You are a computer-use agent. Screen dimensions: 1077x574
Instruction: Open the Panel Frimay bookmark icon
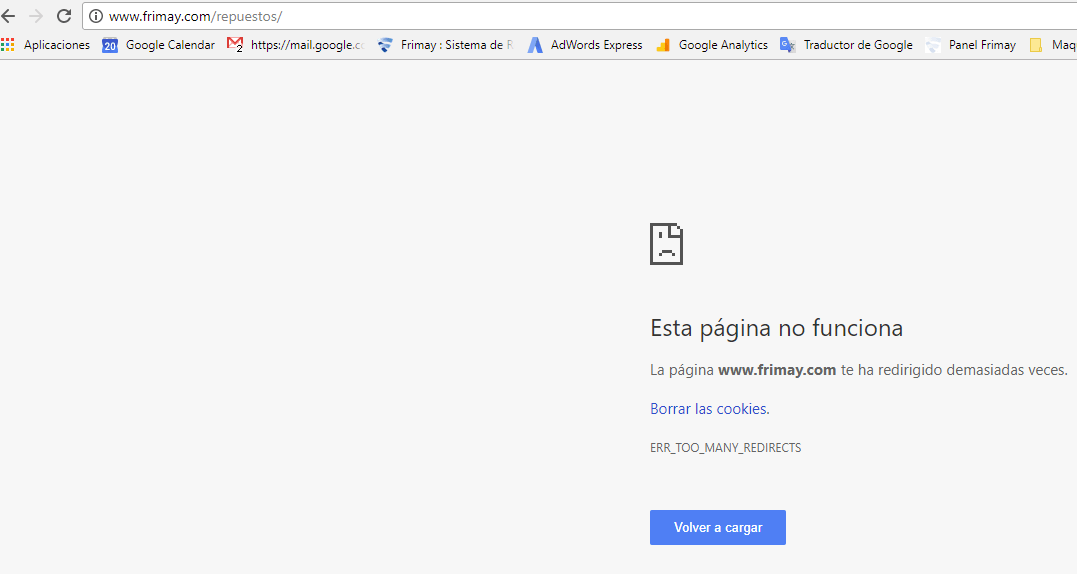(933, 45)
